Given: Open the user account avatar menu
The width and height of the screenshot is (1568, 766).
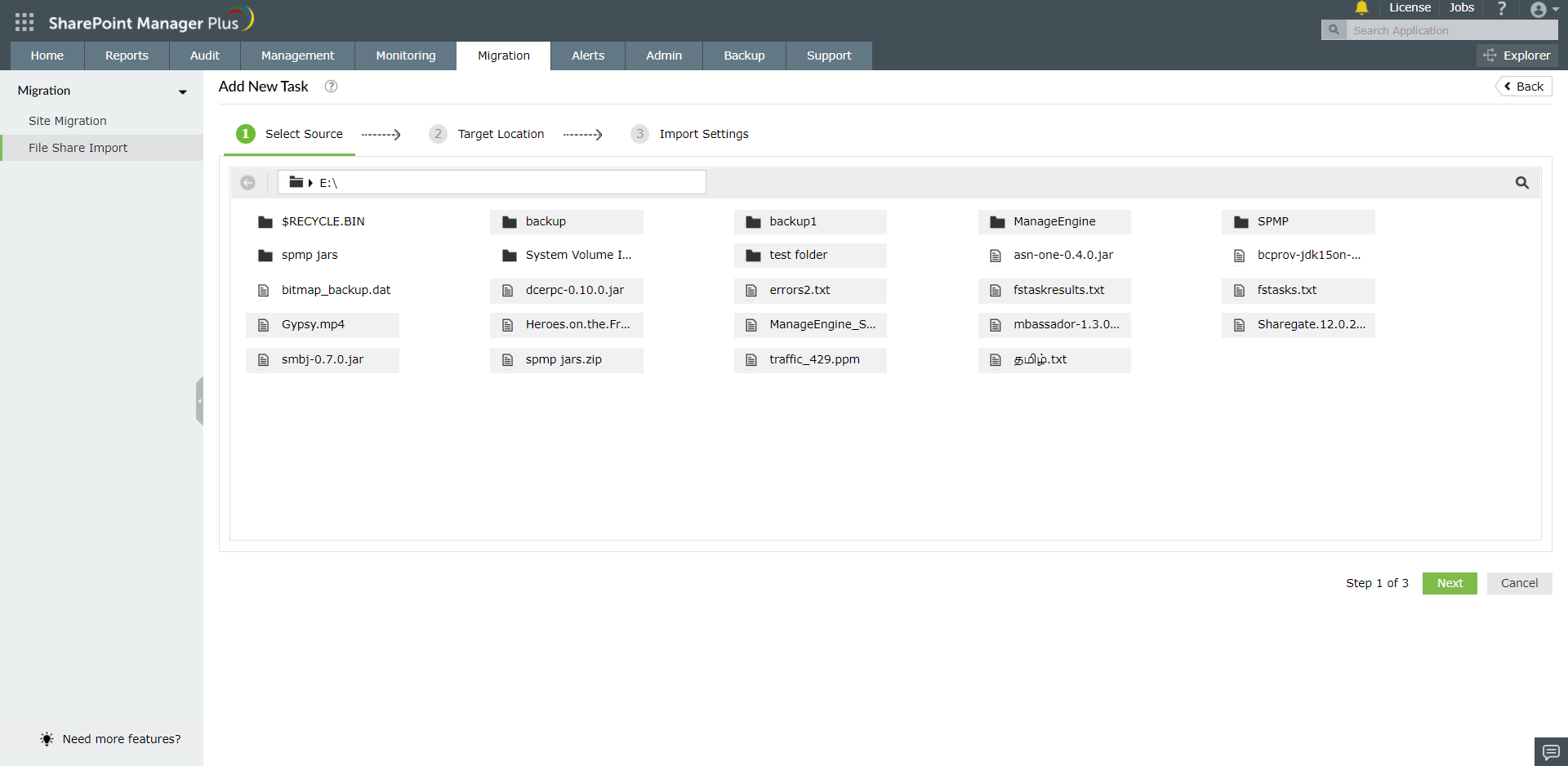Looking at the screenshot, I should click(1543, 9).
